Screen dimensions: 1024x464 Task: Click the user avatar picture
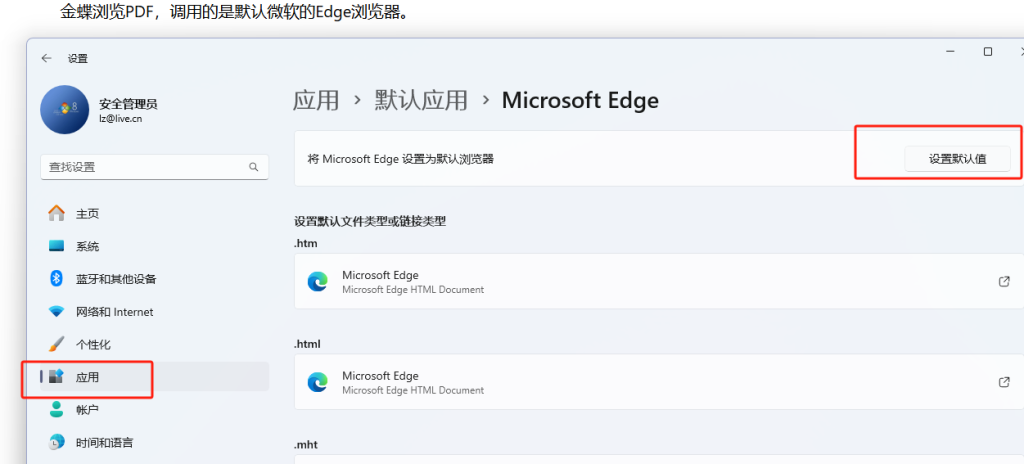[65, 110]
